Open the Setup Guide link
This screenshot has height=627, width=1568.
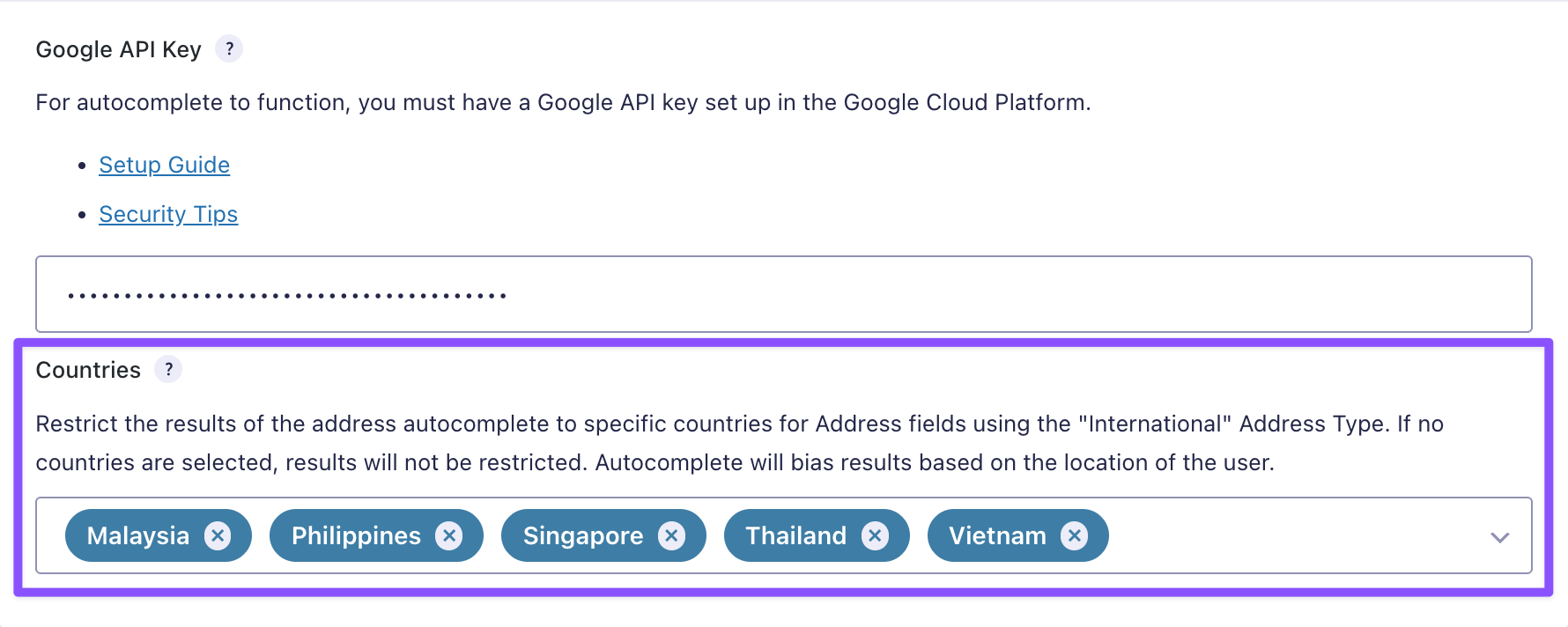pyautogui.click(x=164, y=165)
